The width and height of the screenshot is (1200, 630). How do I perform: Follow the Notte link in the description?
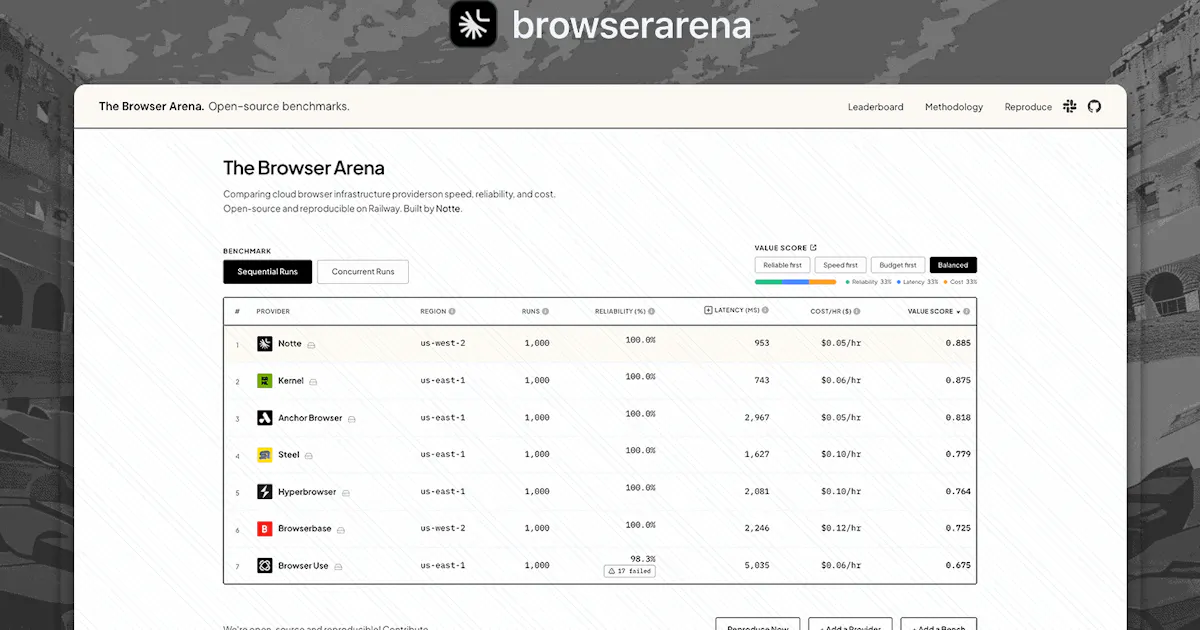(448, 209)
